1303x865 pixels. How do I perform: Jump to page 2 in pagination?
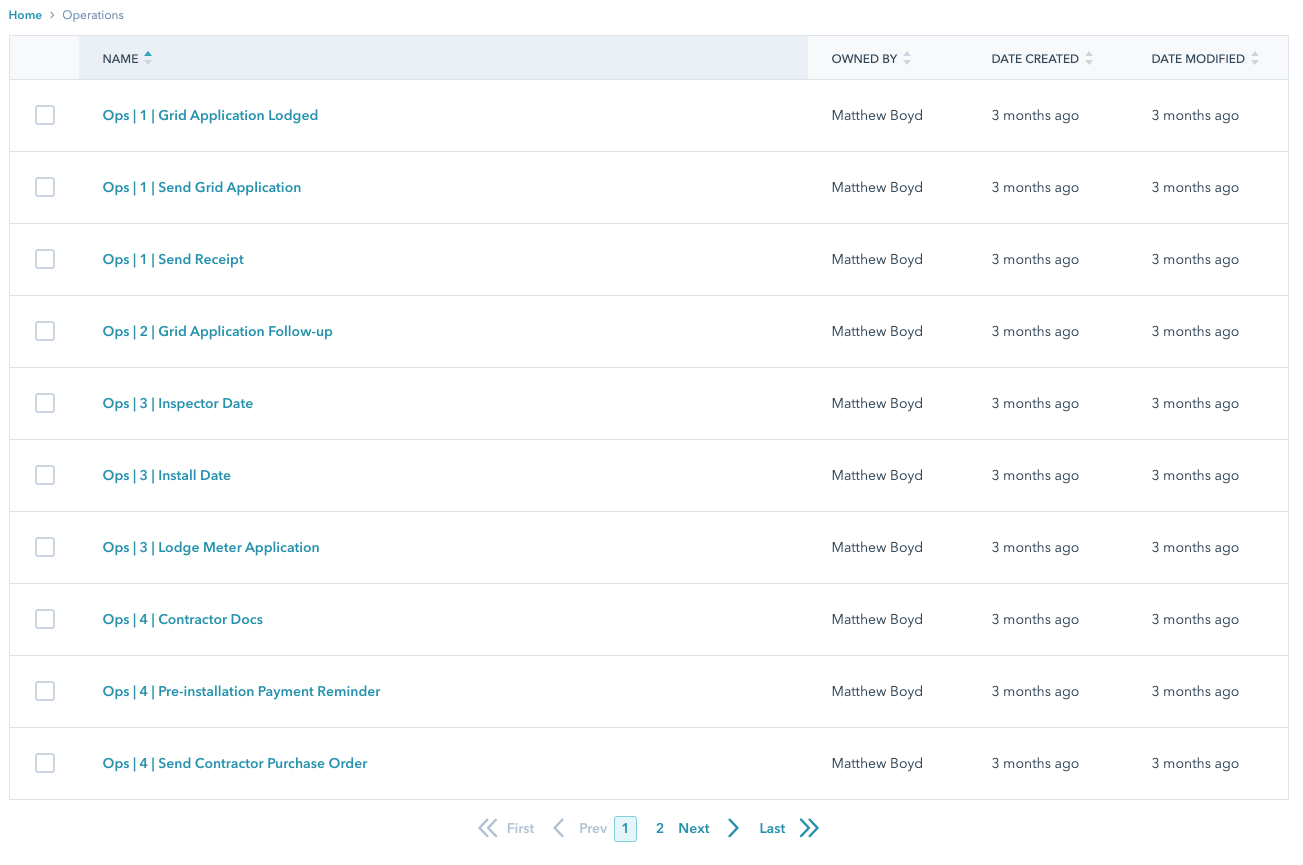[x=660, y=828]
